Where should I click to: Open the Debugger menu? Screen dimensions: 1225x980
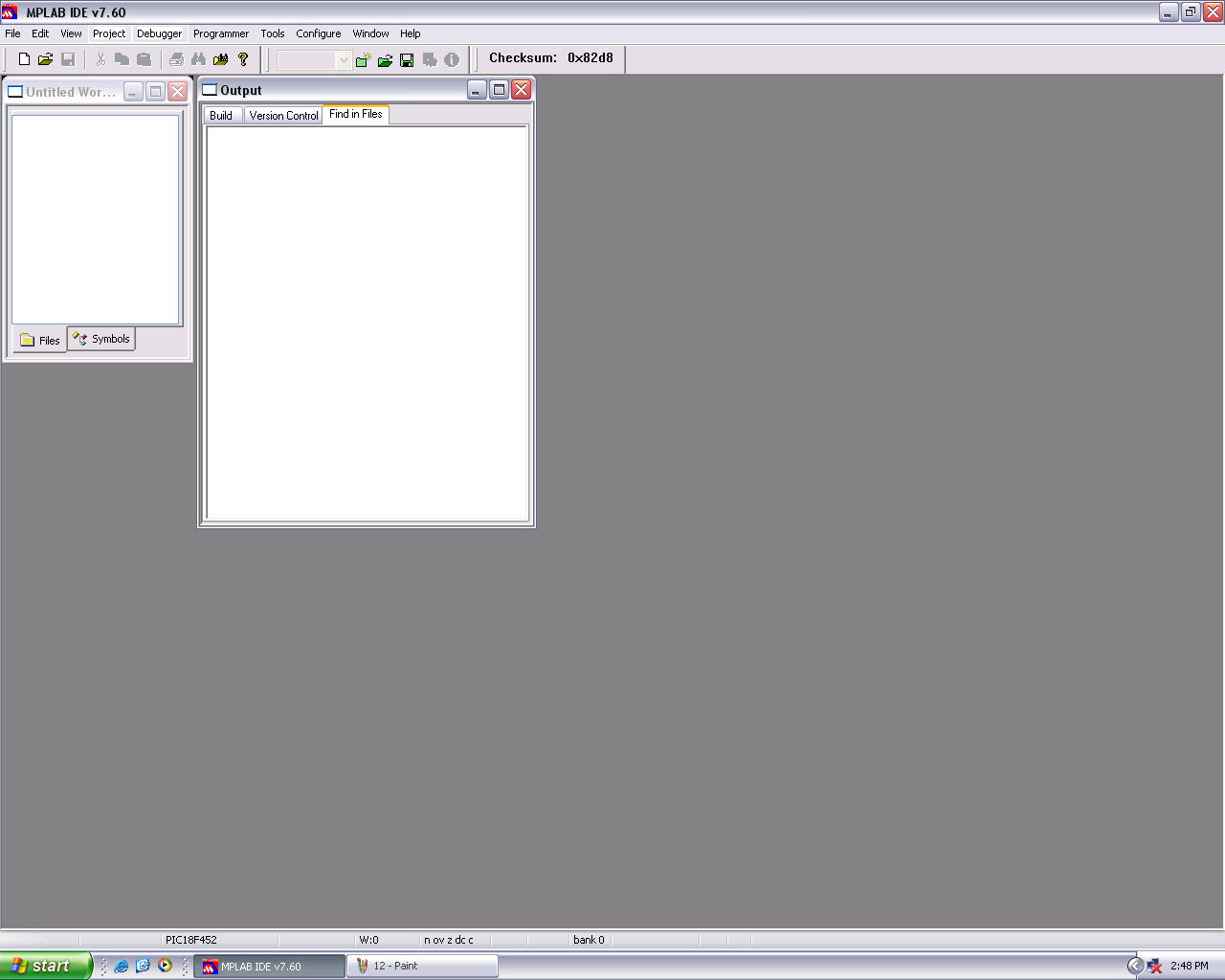[159, 33]
